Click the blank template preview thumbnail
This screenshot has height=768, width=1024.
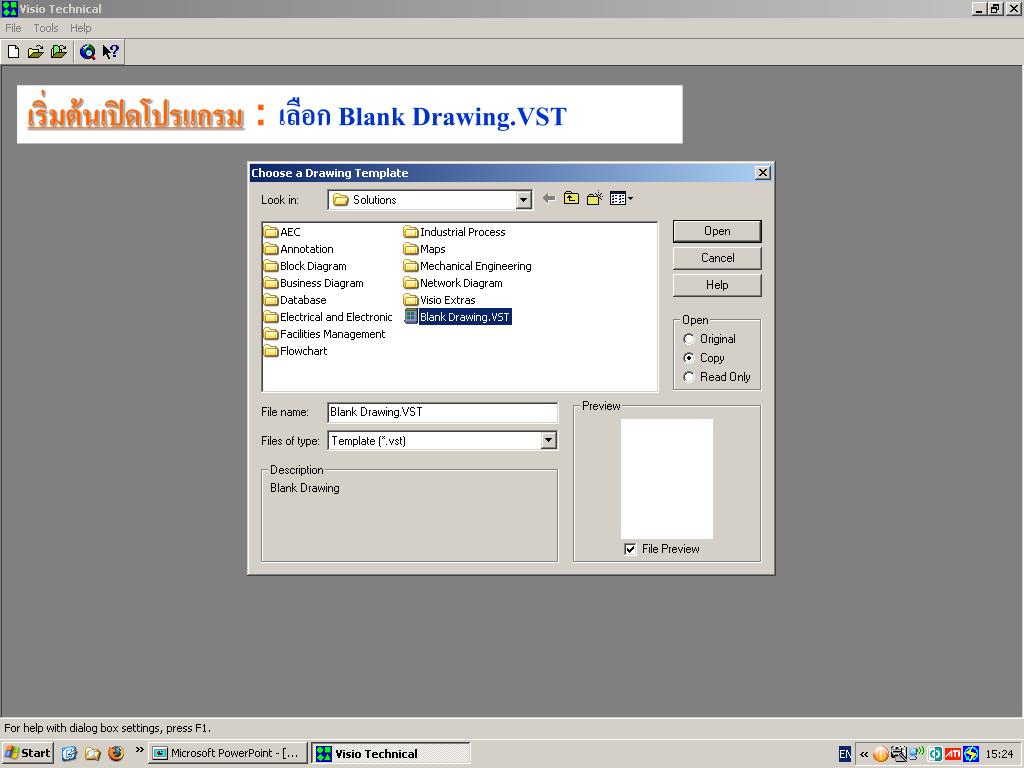click(x=667, y=479)
